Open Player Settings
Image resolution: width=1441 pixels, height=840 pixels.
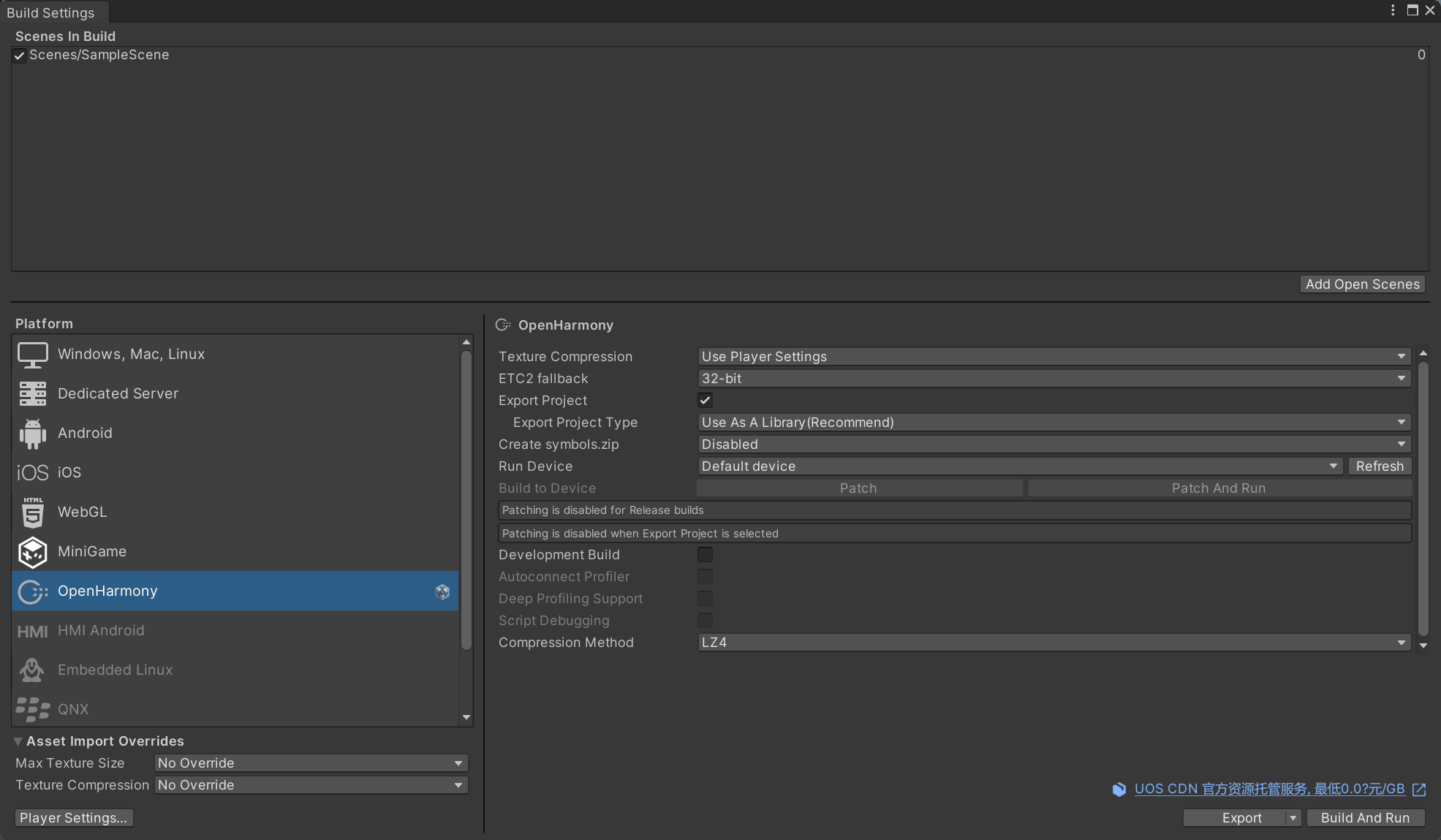(x=74, y=818)
